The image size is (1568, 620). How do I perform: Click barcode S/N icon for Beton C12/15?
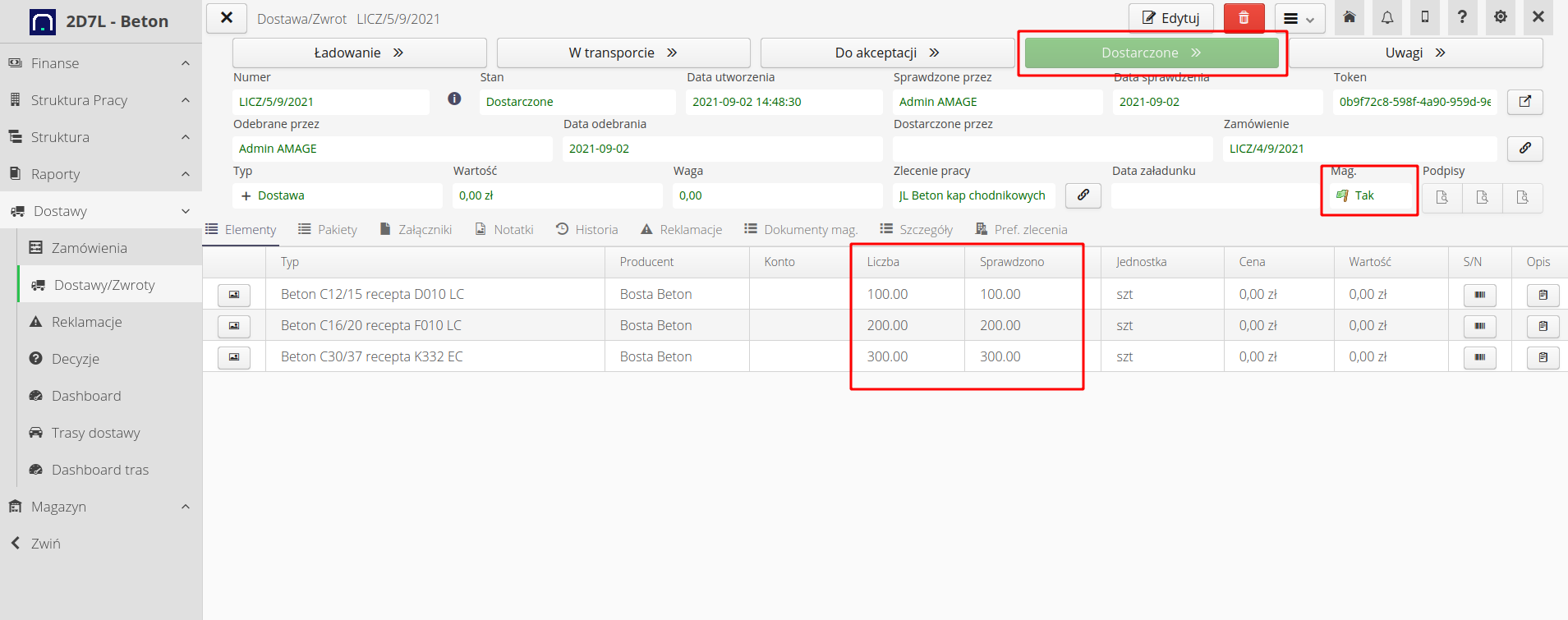[1479, 295]
